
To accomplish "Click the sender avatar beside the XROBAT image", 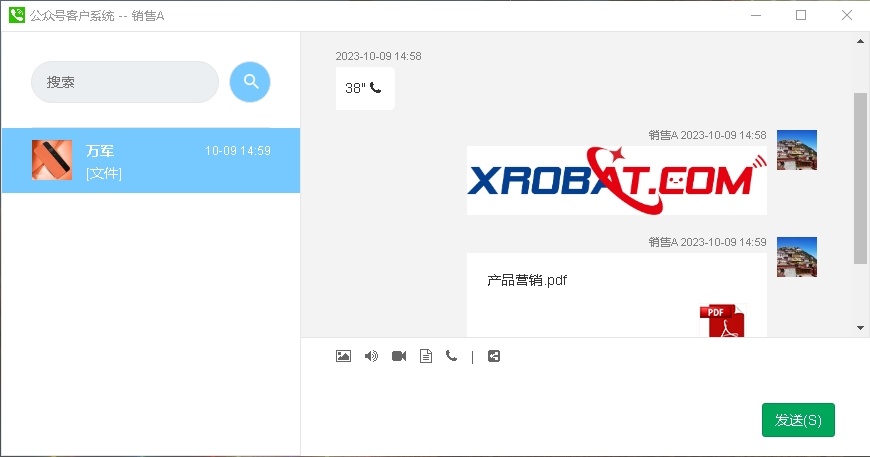I will tap(797, 150).
